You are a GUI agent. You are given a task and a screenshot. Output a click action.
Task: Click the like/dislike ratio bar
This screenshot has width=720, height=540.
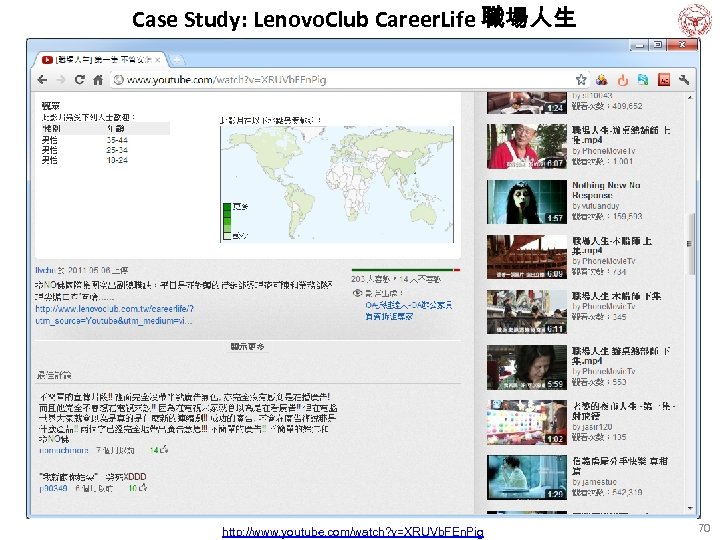tap(406, 270)
